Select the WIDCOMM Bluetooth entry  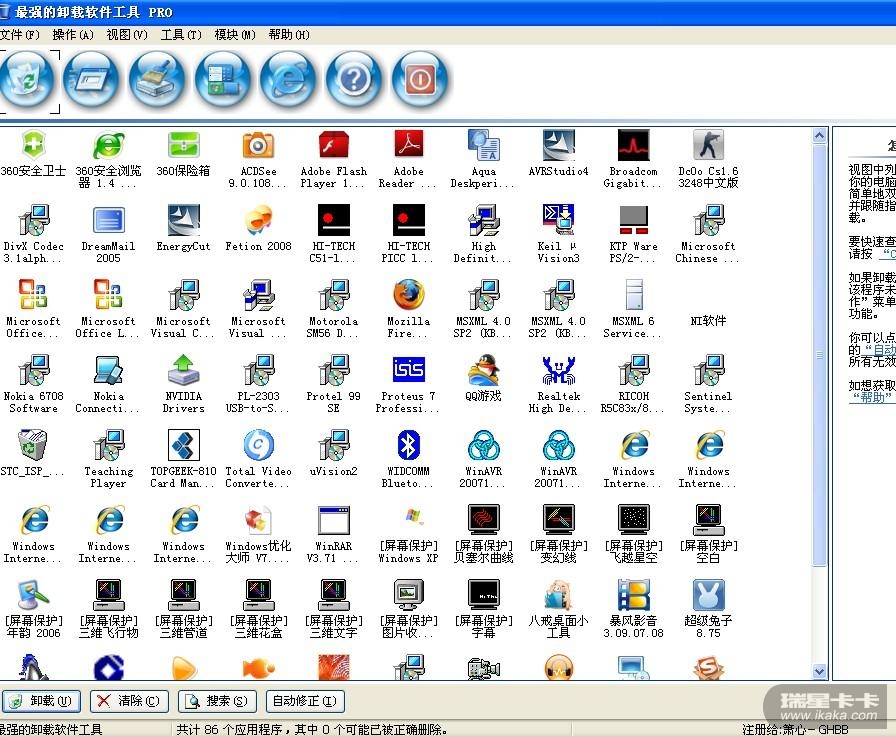tap(408, 446)
